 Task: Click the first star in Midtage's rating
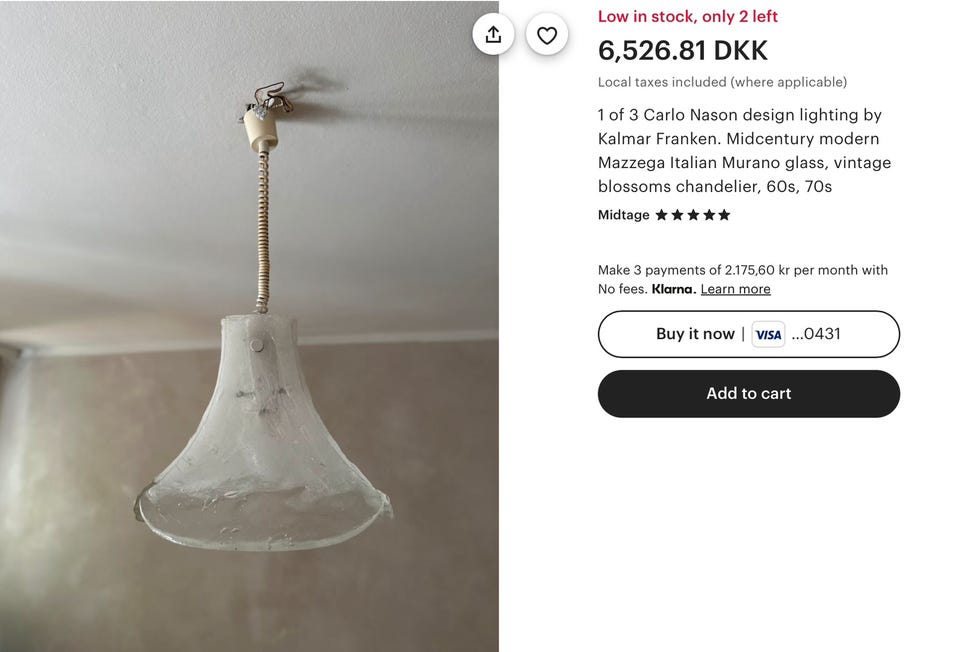(x=661, y=215)
